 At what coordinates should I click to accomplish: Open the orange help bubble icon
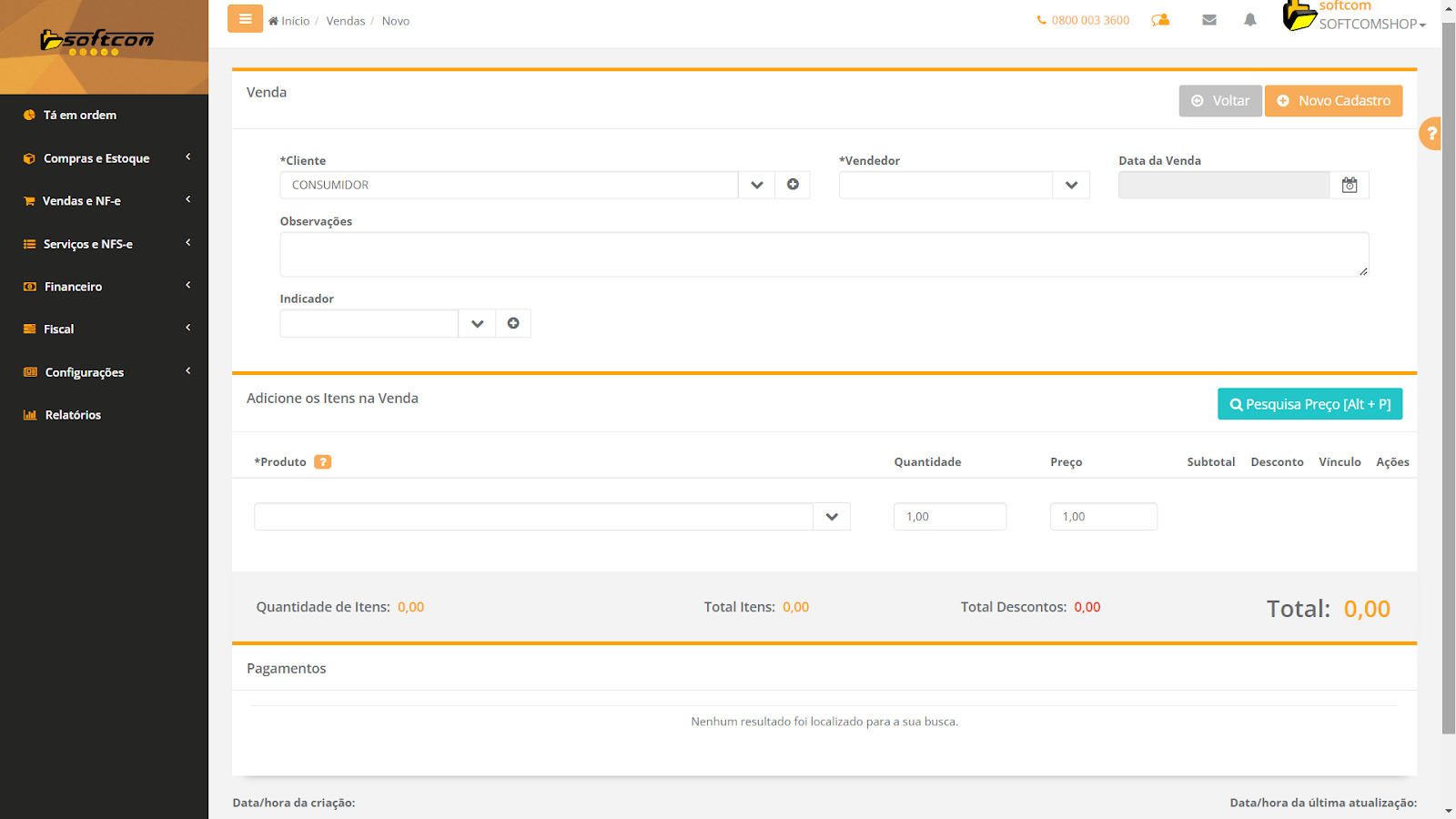pyautogui.click(x=1431, y=134)
